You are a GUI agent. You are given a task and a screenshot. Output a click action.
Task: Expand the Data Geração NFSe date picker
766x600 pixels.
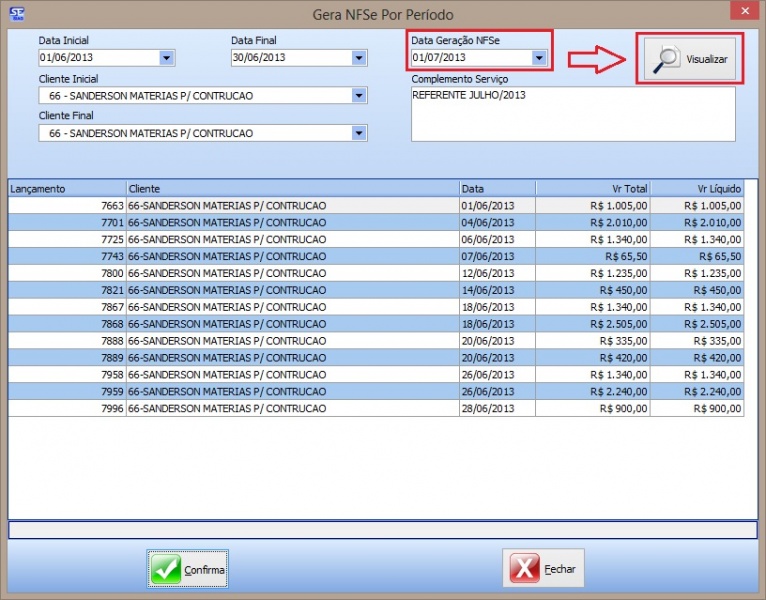(x=539, y=58)
